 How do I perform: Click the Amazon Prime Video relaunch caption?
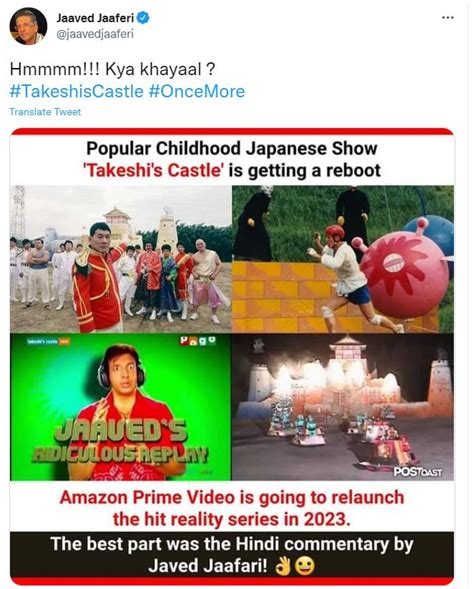232,508
